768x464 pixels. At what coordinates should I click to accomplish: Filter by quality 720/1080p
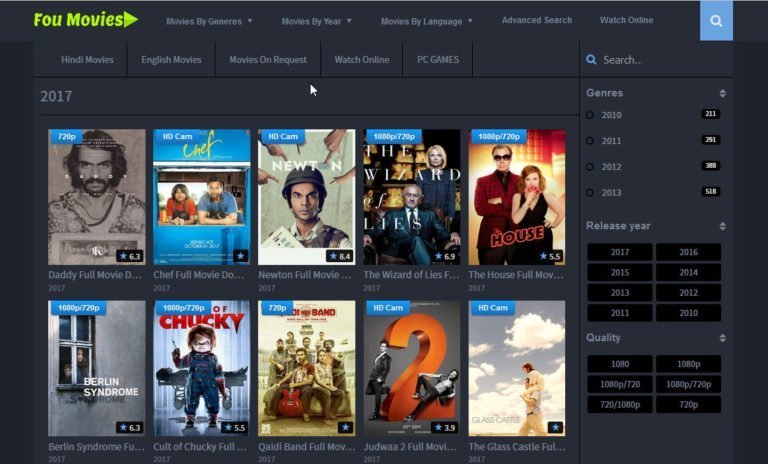coord(620,404)
